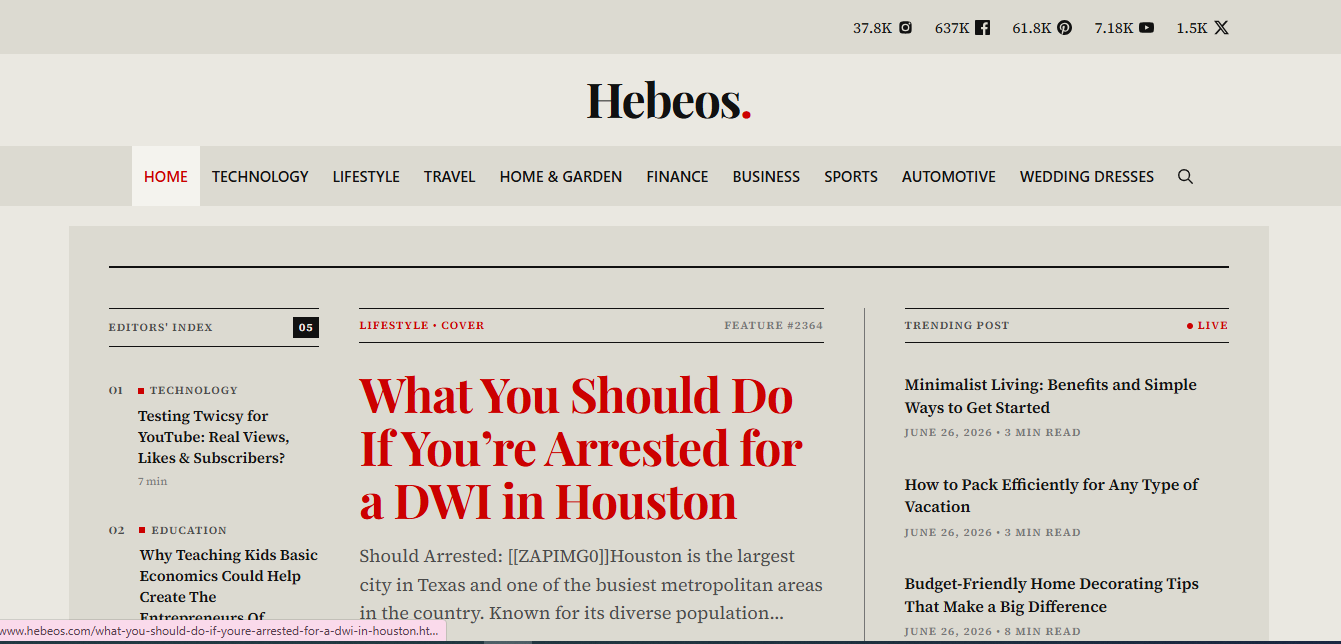Image resolution: width=1341 pixels, height=644 pixels.
Task: Open the search magnifier in the navbar
Action: (1185, 177)
